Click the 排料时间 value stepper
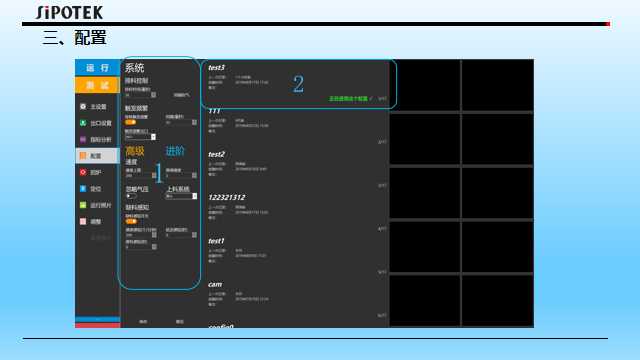 coord(153,95)
